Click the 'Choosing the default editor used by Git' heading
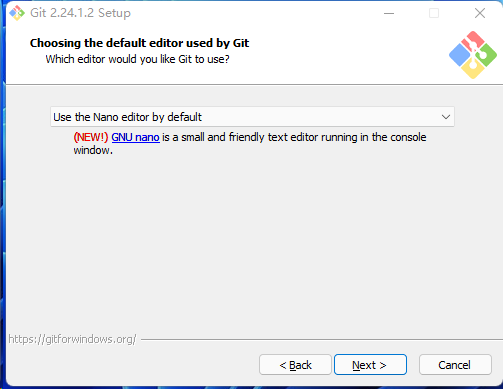 139,43
